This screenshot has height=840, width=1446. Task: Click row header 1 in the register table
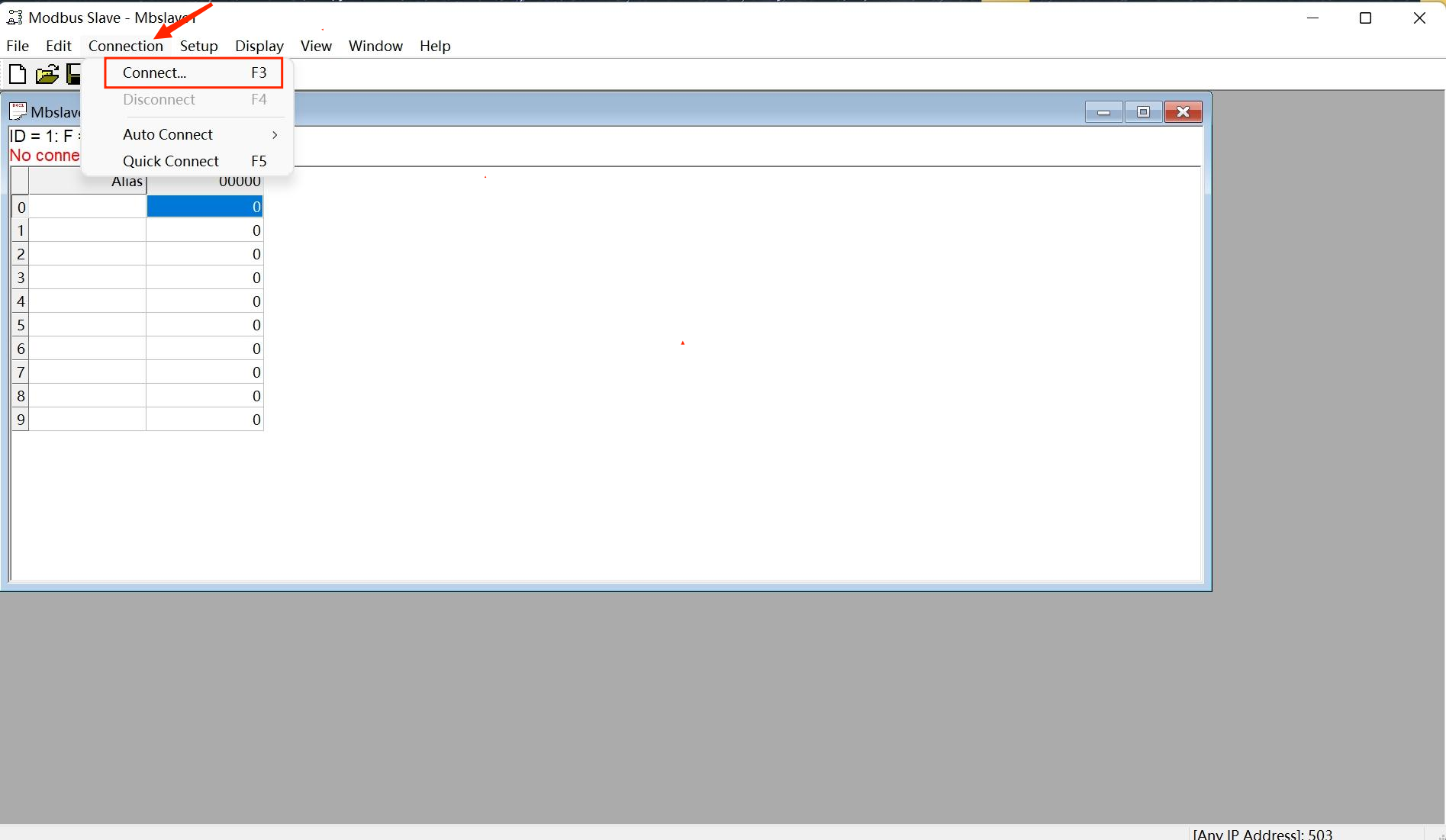point(21,230)
